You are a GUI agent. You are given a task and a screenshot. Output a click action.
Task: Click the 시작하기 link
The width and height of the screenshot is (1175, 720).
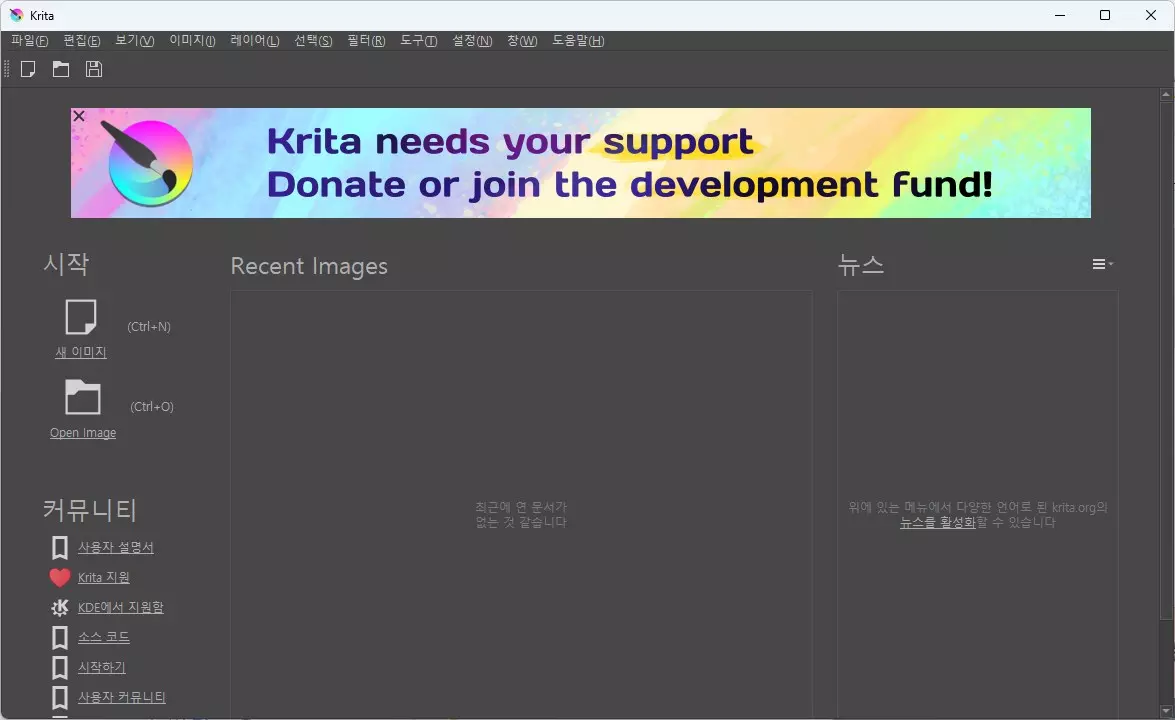(x=101, y=667)
